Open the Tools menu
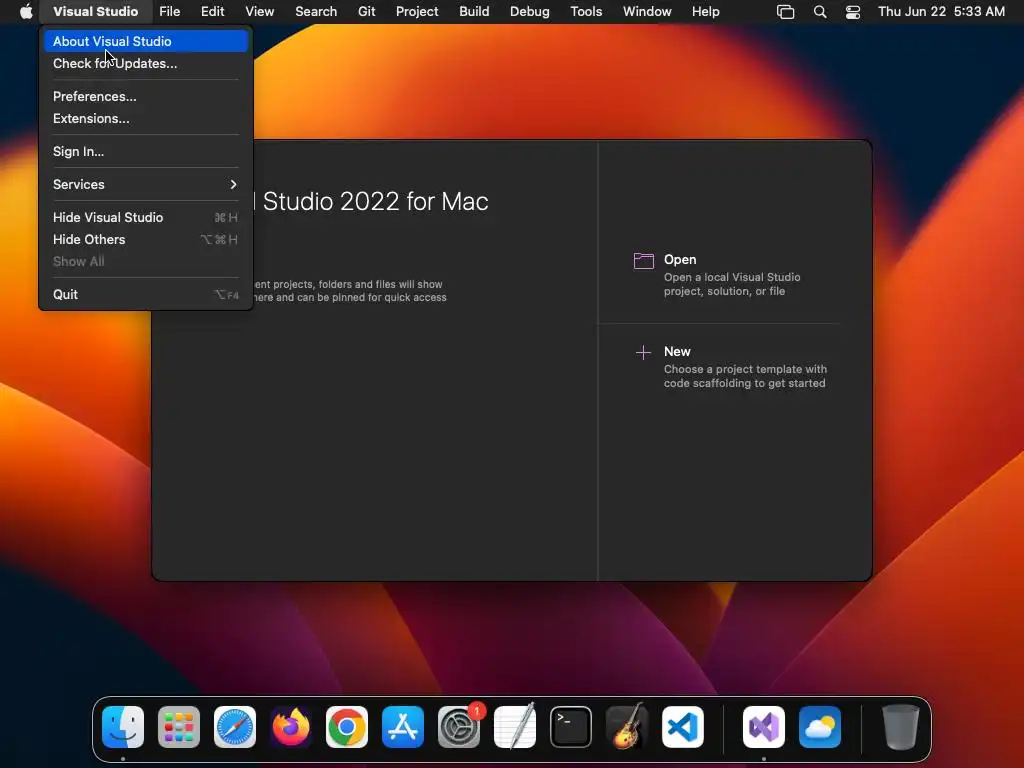 [586, 12]
